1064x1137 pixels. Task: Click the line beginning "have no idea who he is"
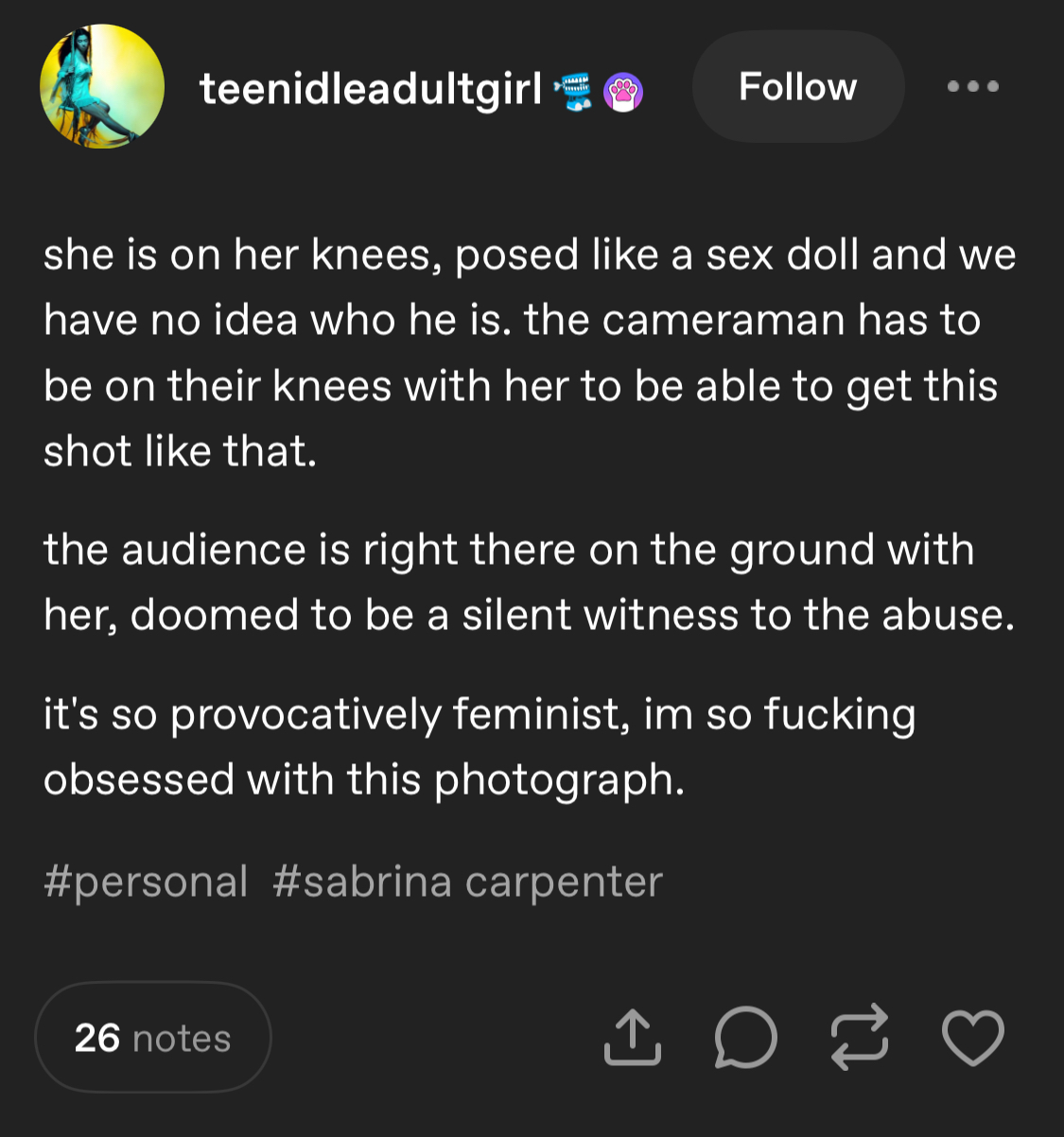512,320
